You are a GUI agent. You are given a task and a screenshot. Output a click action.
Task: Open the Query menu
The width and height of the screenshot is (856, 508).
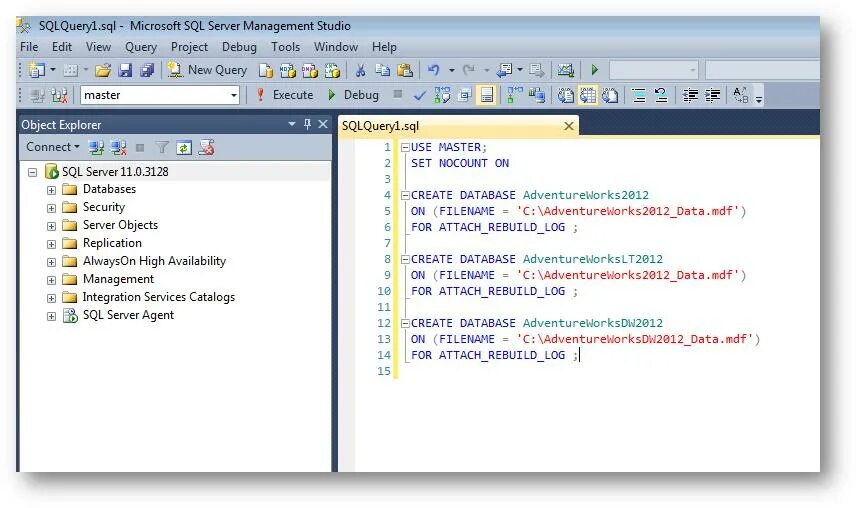(x=141, y=47)
